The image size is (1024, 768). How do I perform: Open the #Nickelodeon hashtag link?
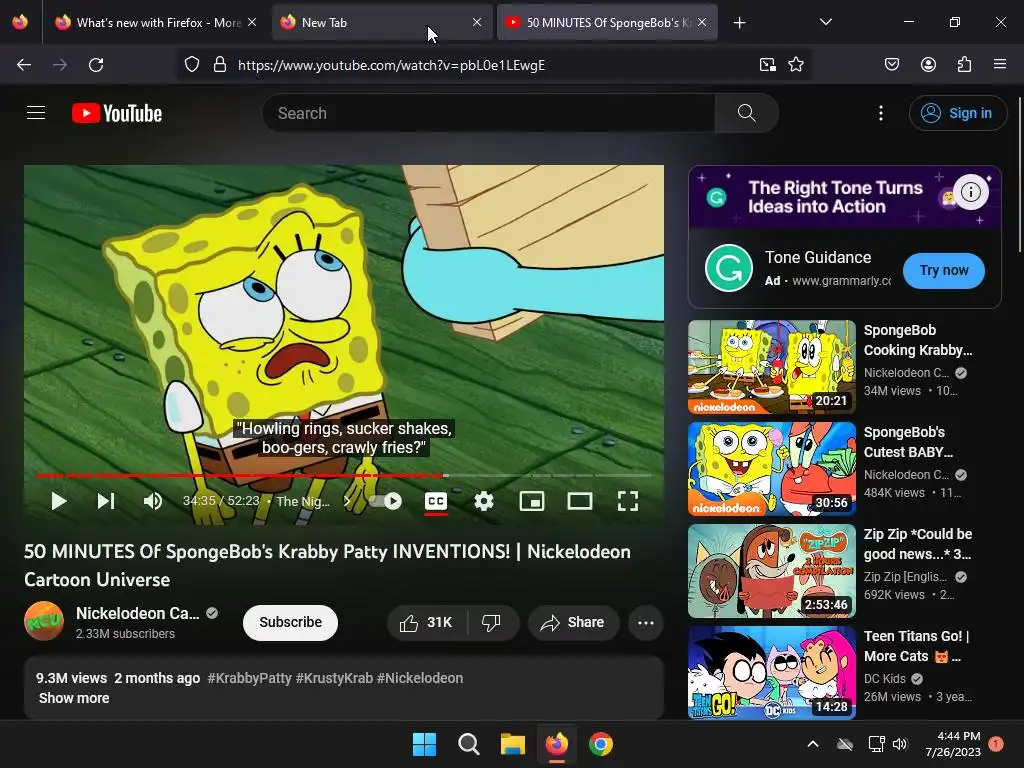click(420, 678)
